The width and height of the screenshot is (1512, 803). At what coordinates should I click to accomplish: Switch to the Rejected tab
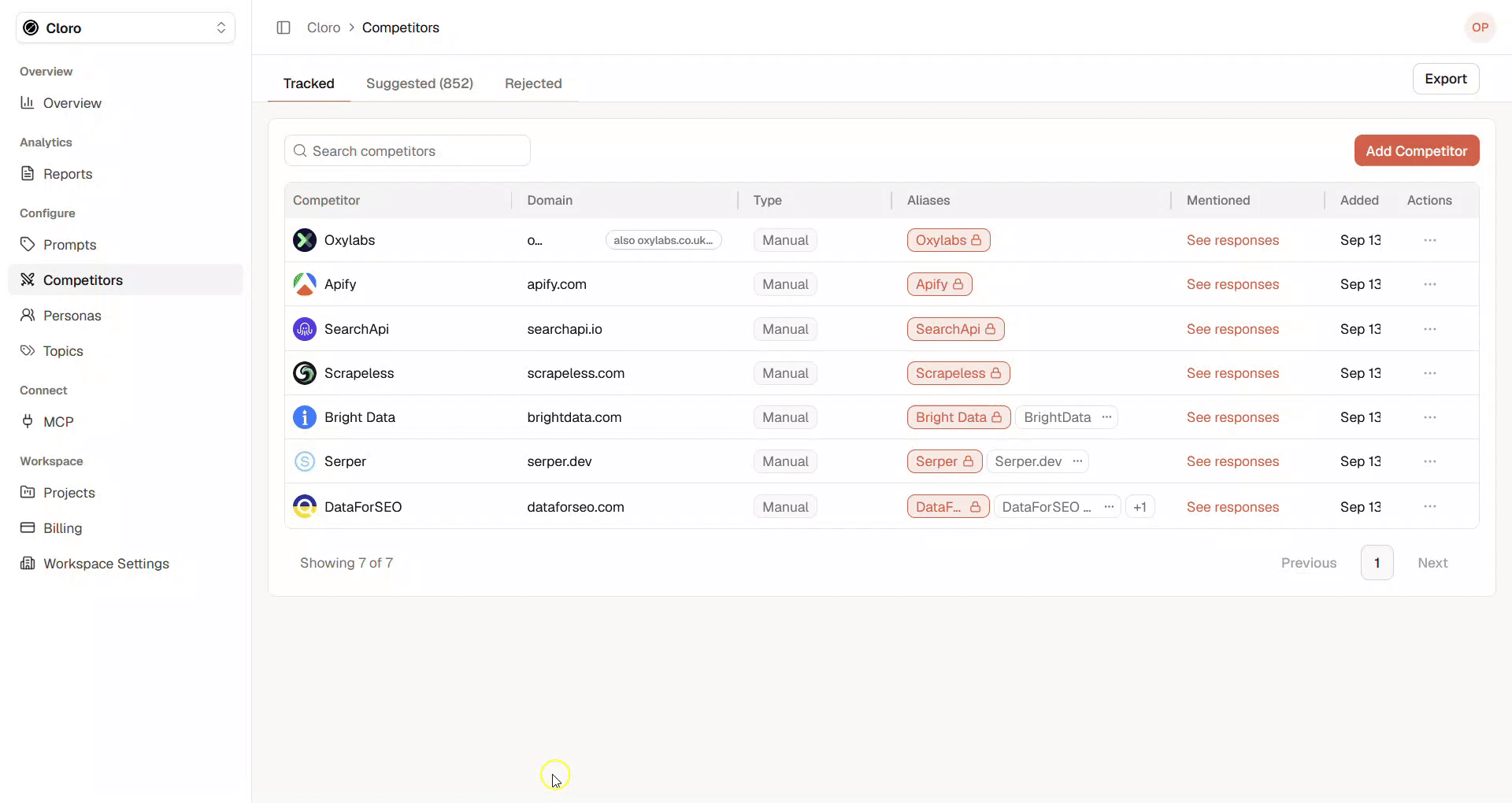533,83
